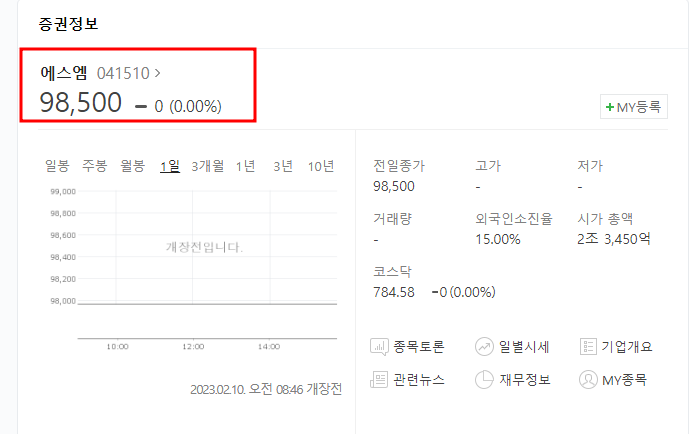Open the 관련뉴스 link text

pos(418,380)
